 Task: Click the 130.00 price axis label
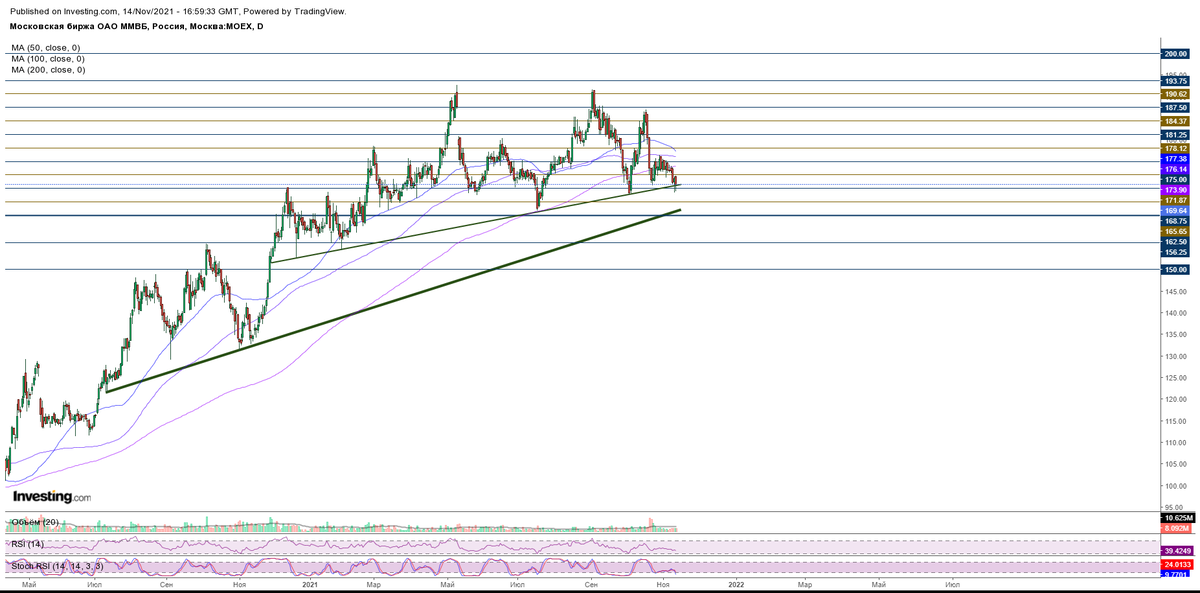1174,356
